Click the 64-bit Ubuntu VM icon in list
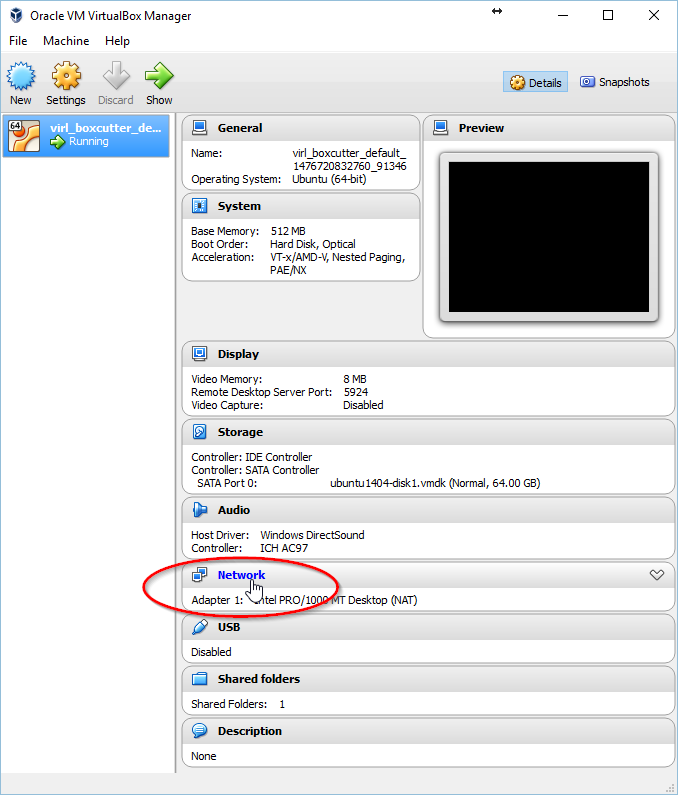 coord(24,135)
